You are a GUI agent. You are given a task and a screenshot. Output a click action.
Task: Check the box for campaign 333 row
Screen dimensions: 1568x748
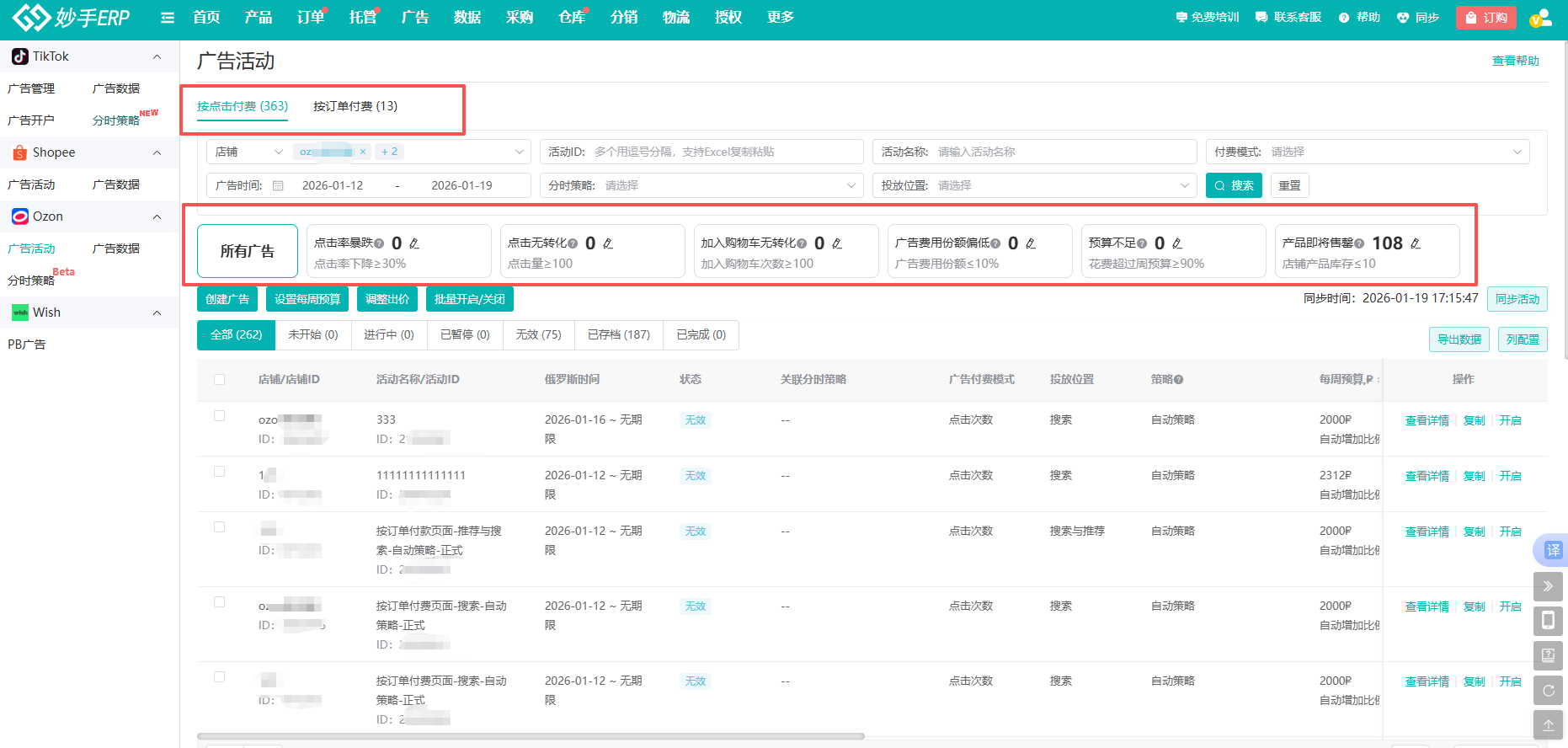click(220, 416)
